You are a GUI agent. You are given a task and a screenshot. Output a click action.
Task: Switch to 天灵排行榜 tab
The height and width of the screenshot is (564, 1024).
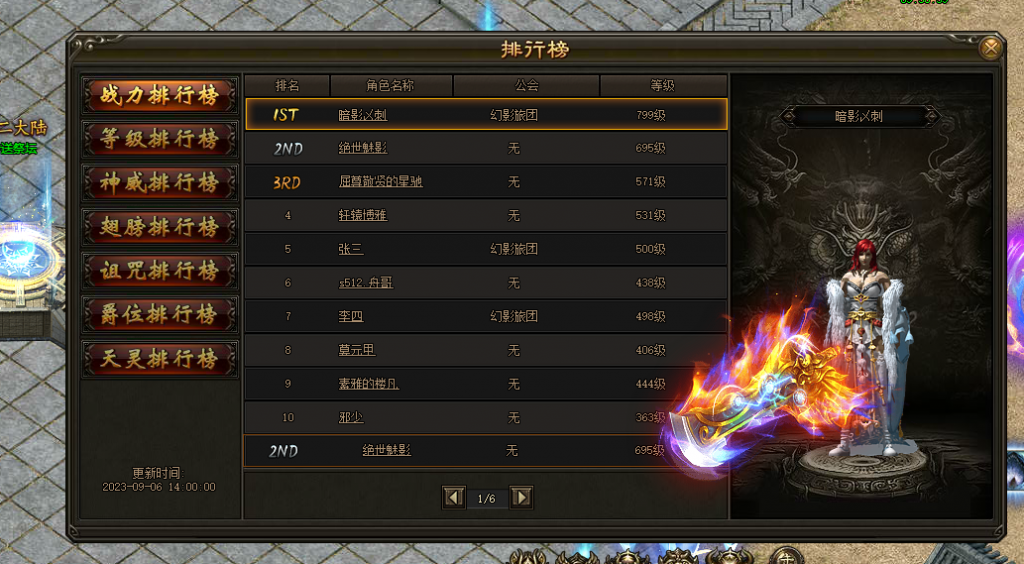(x=160, y=358)
